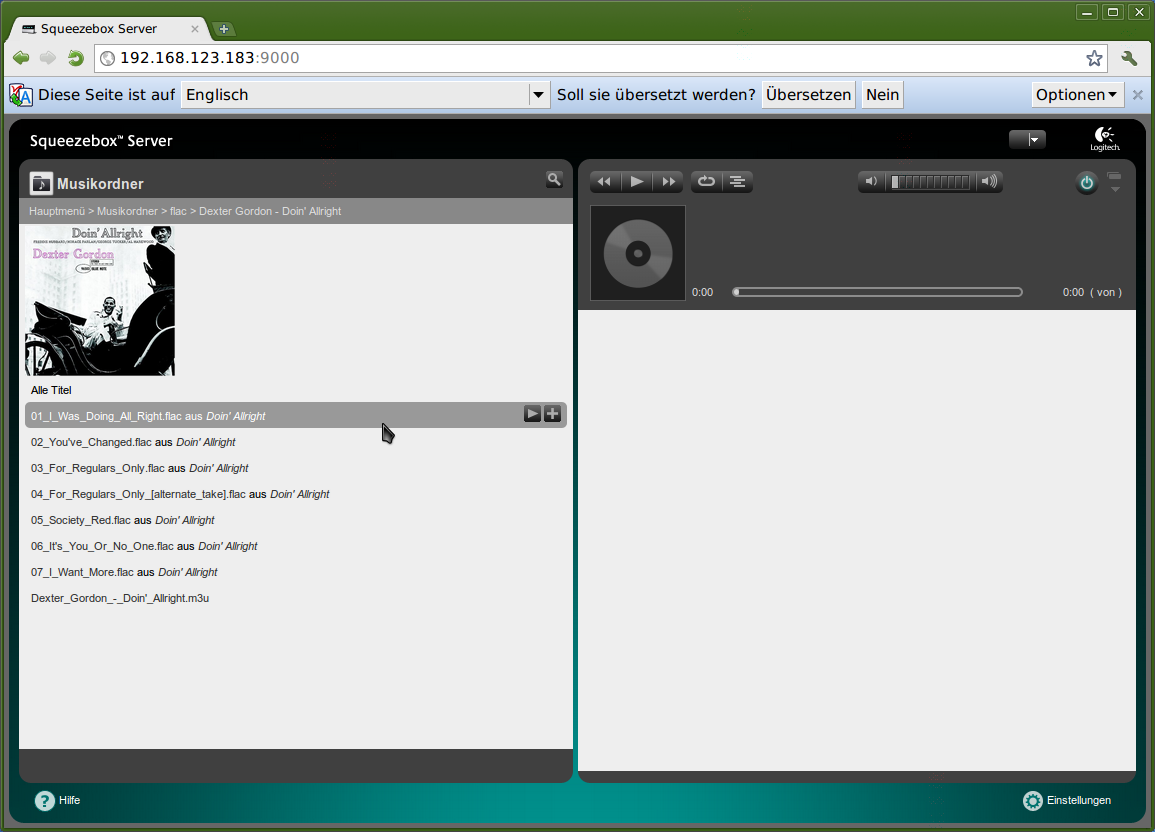This screenshot has height=832, width=1155.
Task: Click the rewind icon in the player
Action: coord(604,181)
